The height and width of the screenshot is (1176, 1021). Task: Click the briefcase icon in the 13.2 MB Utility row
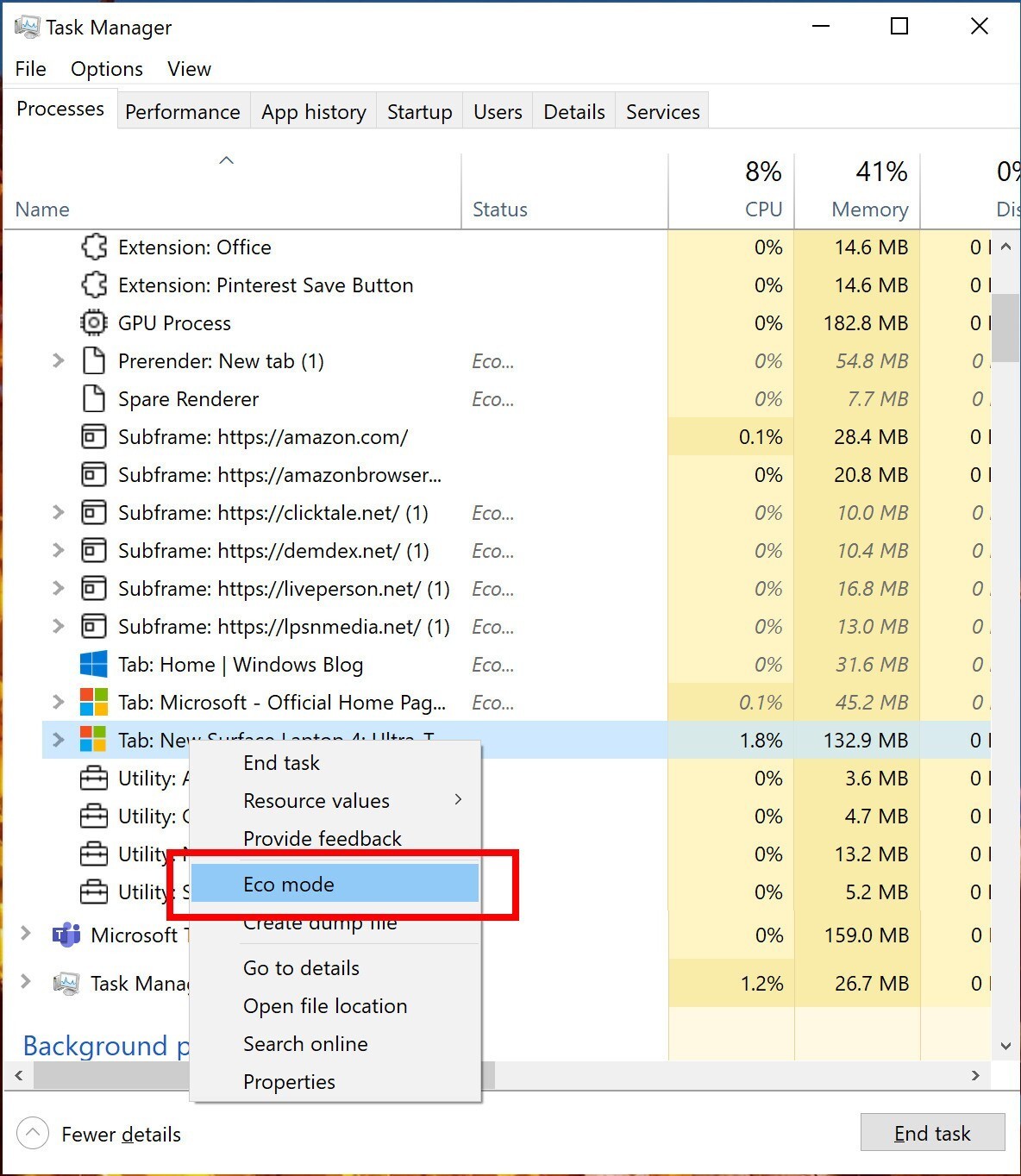click(x=94, y=854)
